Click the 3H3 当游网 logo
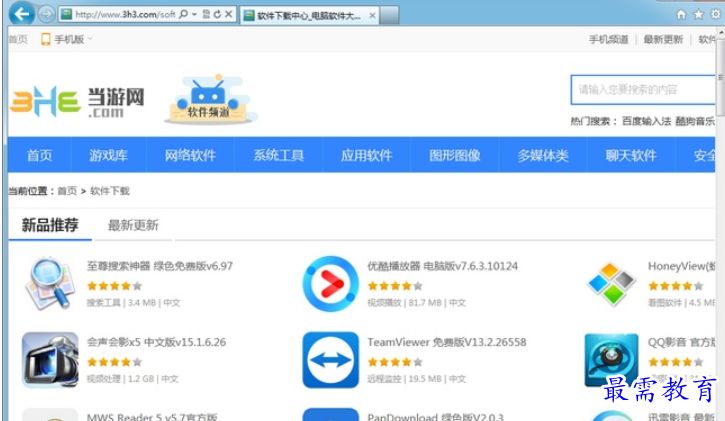The width and height of the screenshot is (725, 421). click(77, 101)
